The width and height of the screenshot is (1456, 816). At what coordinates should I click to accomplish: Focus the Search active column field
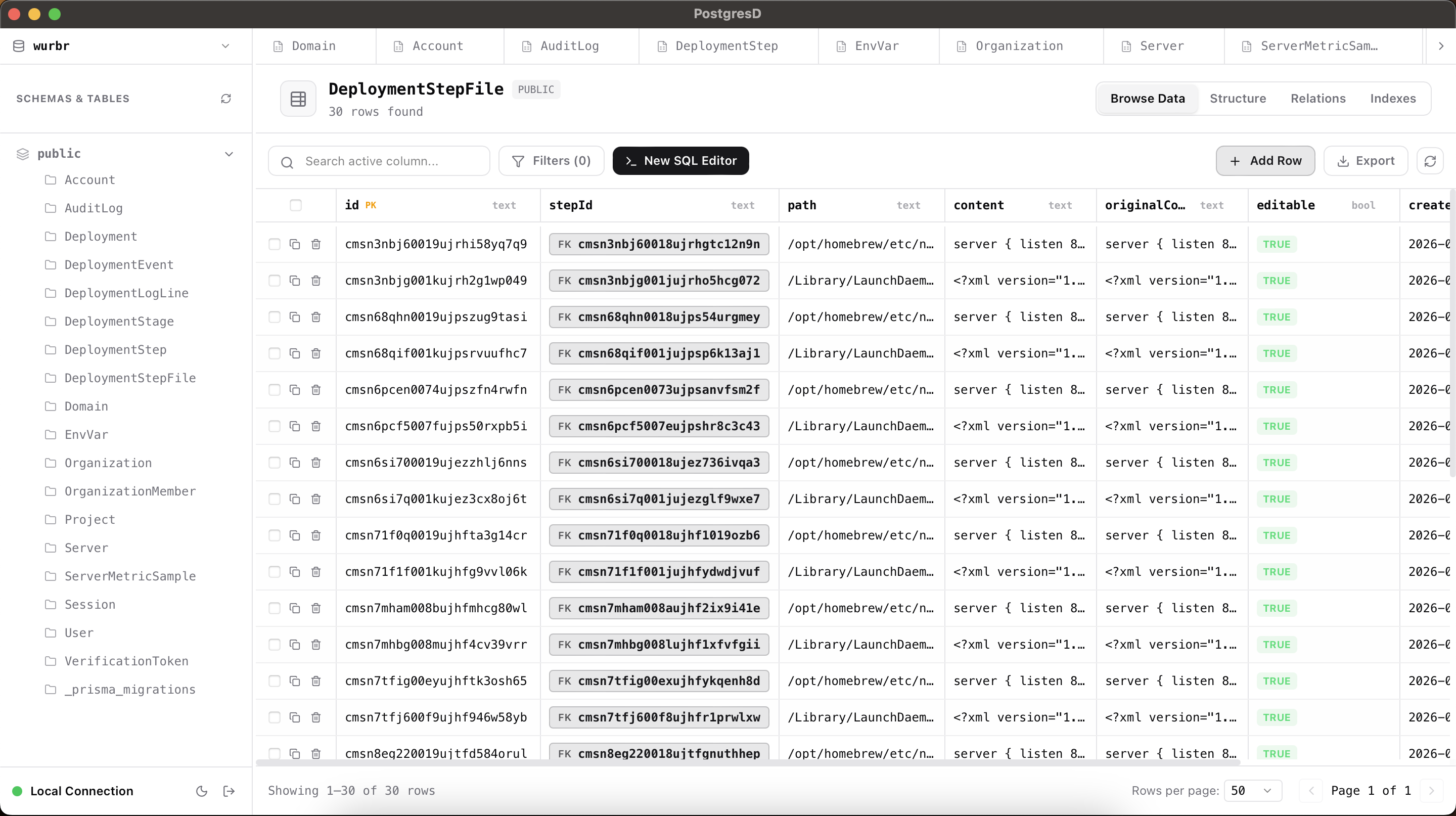point(379,161)
